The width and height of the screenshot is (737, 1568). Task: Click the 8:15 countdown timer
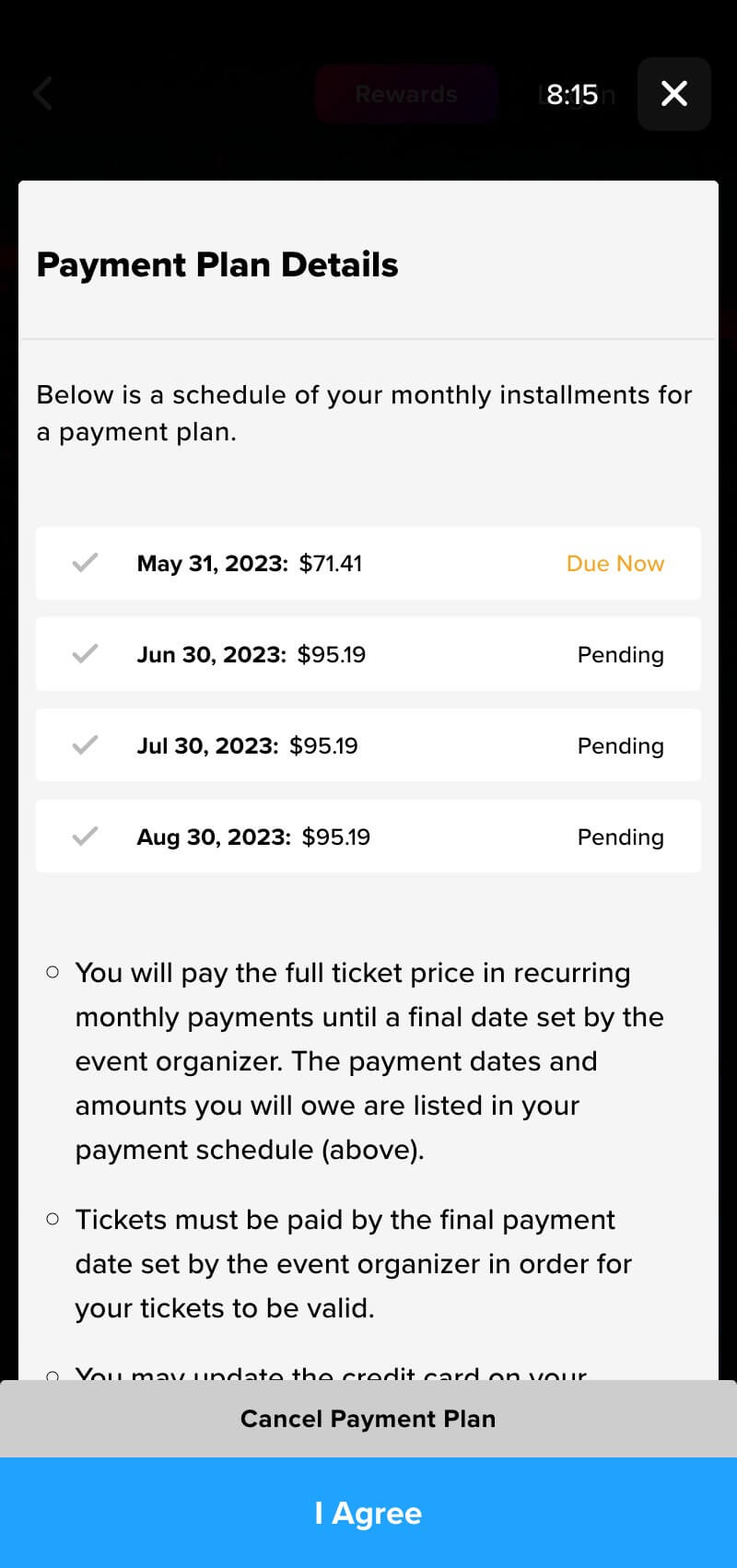(x=572, y=94)
